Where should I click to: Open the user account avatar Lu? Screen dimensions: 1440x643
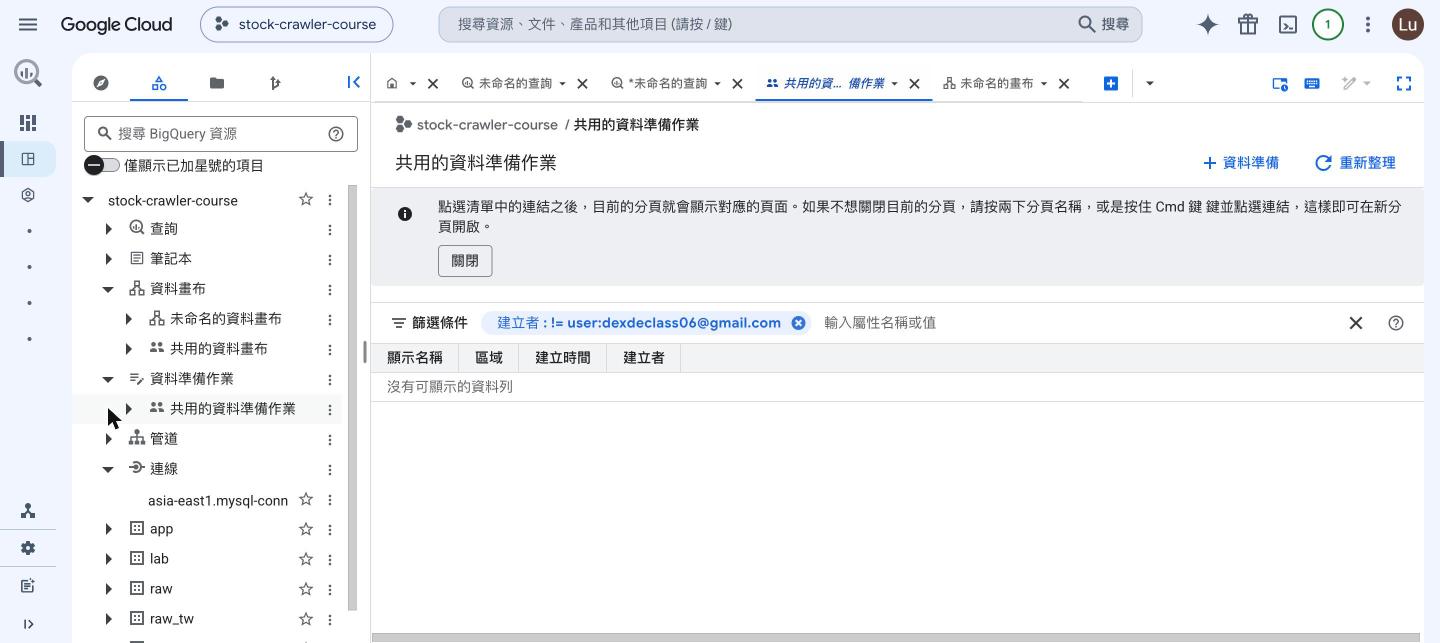pos(1408,25)
